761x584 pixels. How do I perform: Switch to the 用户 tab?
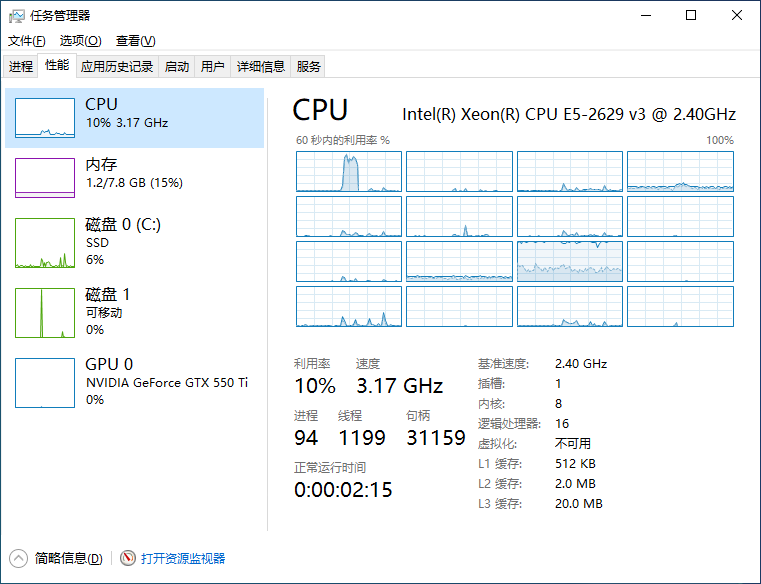point(212,67)
